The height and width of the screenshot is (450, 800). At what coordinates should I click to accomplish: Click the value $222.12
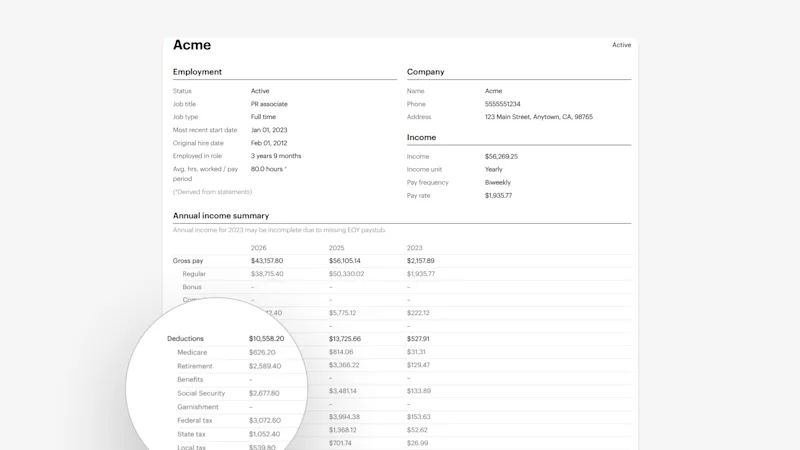pos(418,313)
